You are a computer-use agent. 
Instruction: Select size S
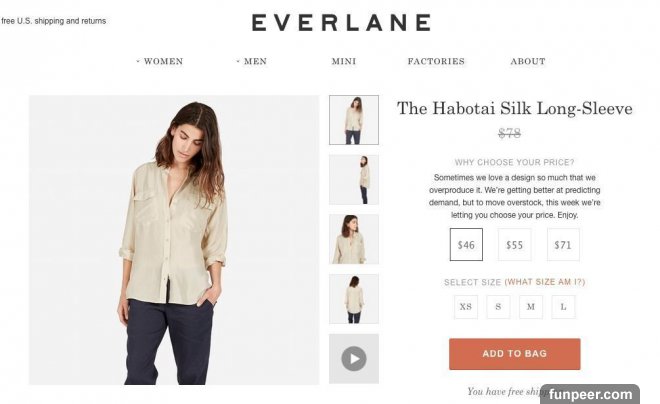click(498, 307)
